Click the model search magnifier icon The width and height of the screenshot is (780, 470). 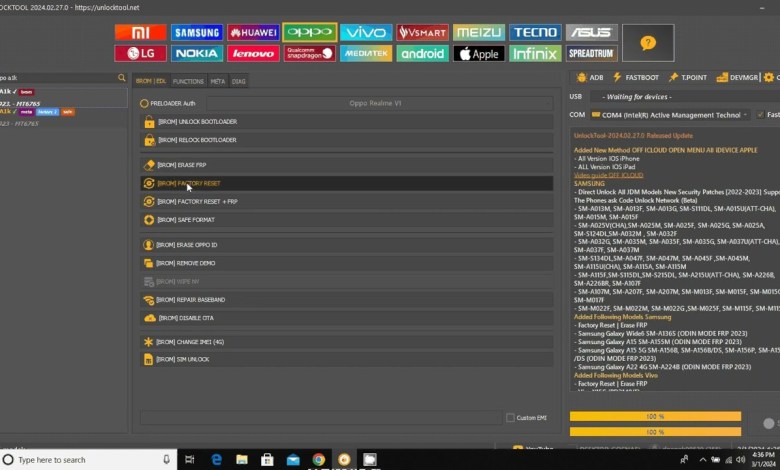coord(122,78)
